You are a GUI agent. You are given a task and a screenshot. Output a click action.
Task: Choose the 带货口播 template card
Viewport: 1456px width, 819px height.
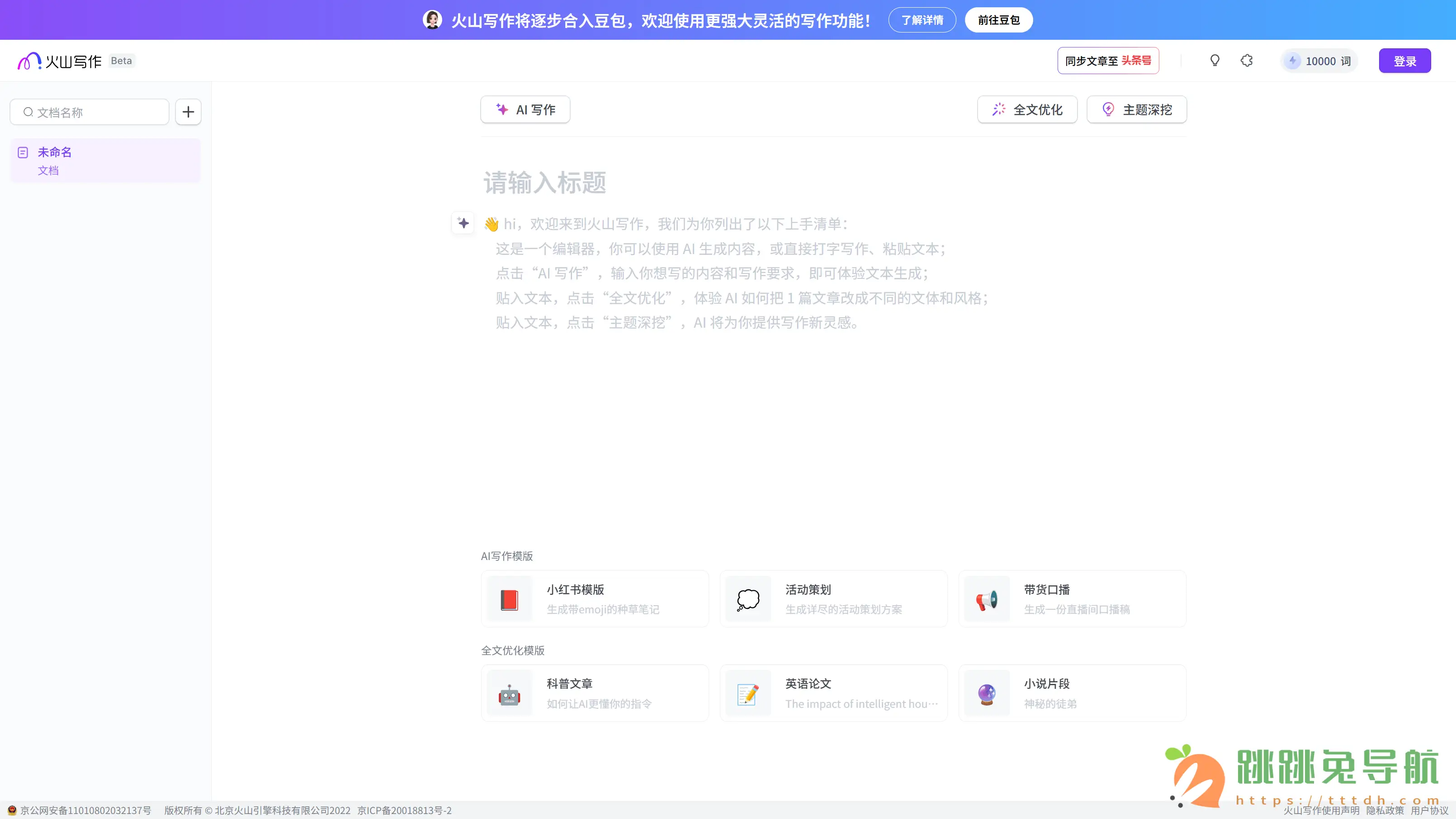click(1072, 599)
